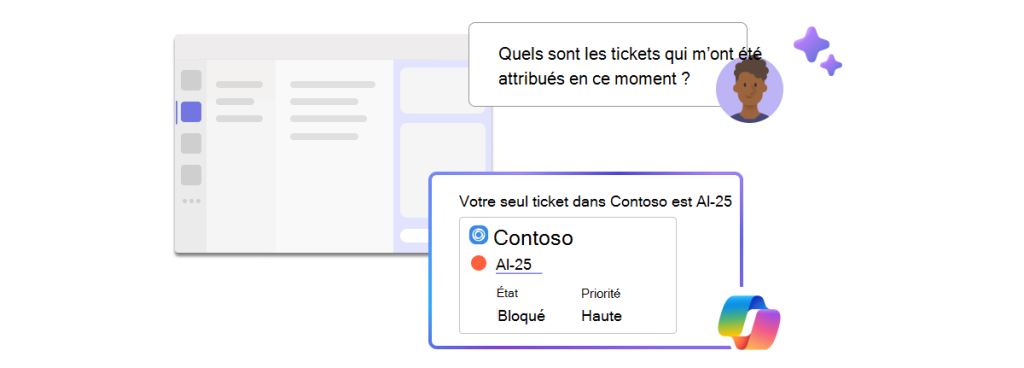Image resolution: width=1024 pixels, height=368 pixels.
Task: Select the question bubble about assigned tickets
Action: click(x=607, y=65)
